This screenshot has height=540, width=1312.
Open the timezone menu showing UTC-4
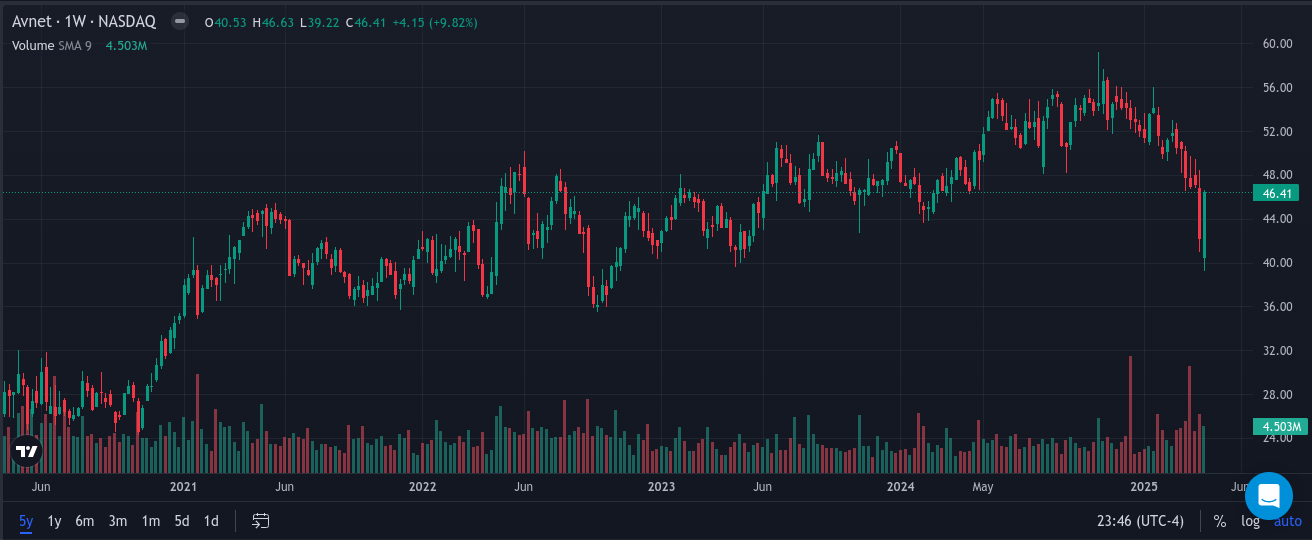[x=1140, y=521]
